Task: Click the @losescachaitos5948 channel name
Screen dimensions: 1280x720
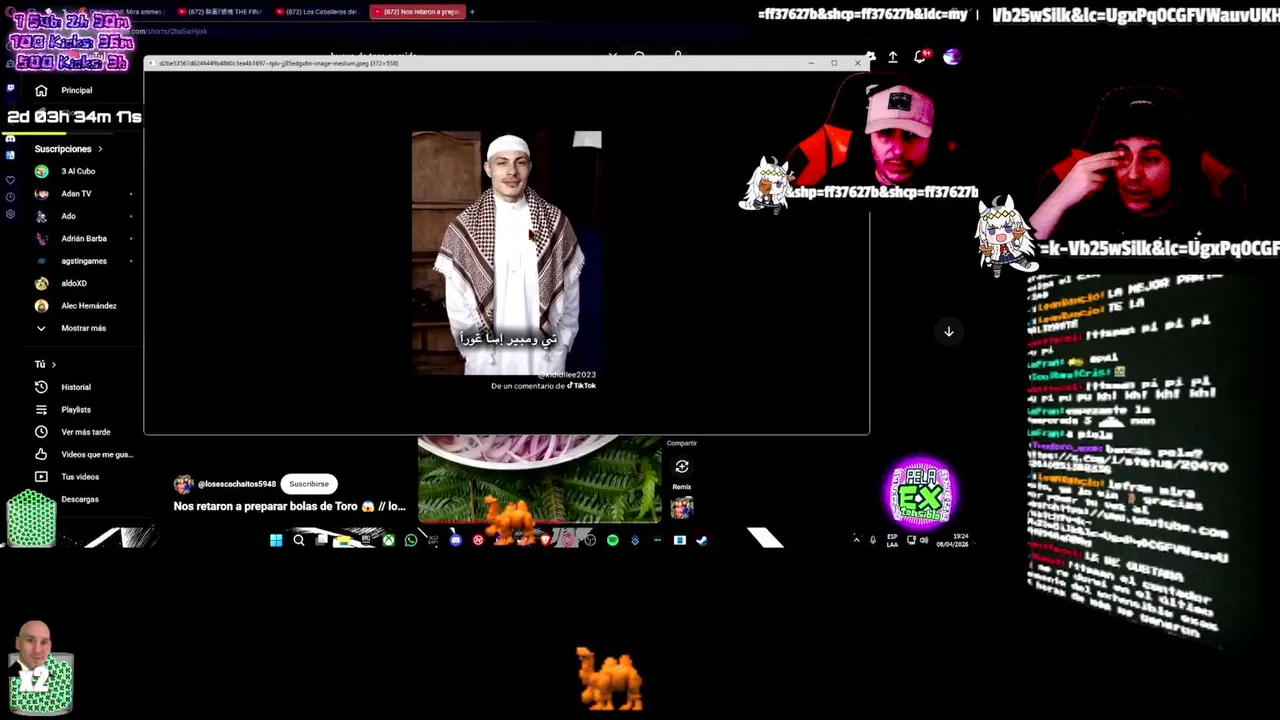Action: click(236, 484)
